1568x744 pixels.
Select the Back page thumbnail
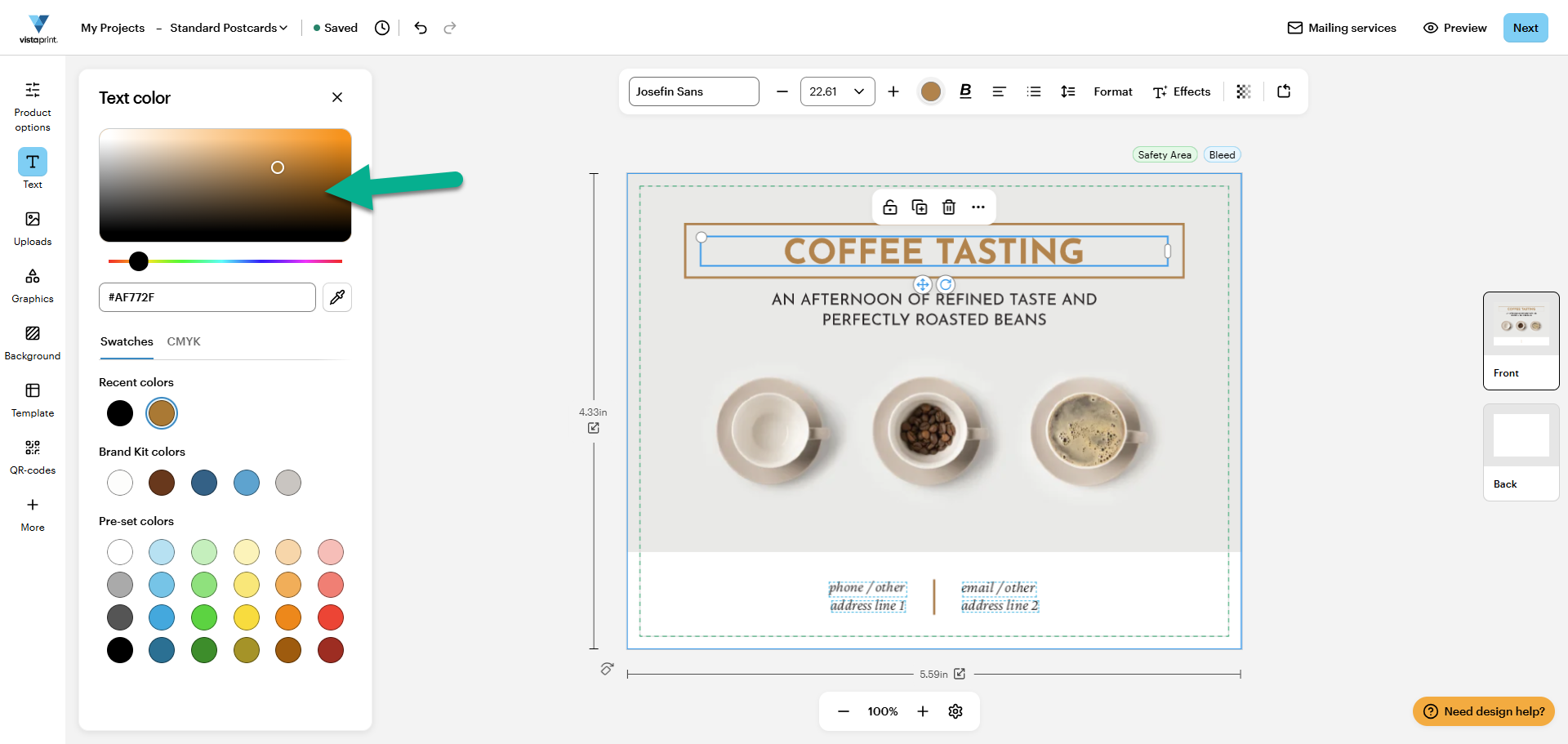[x=1521, y=452]
